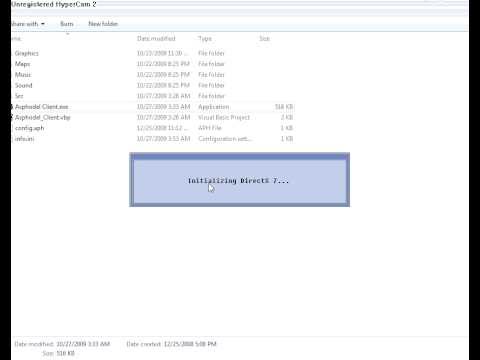Select the Maps folder
480x360 pixels.
coord(23,64)
